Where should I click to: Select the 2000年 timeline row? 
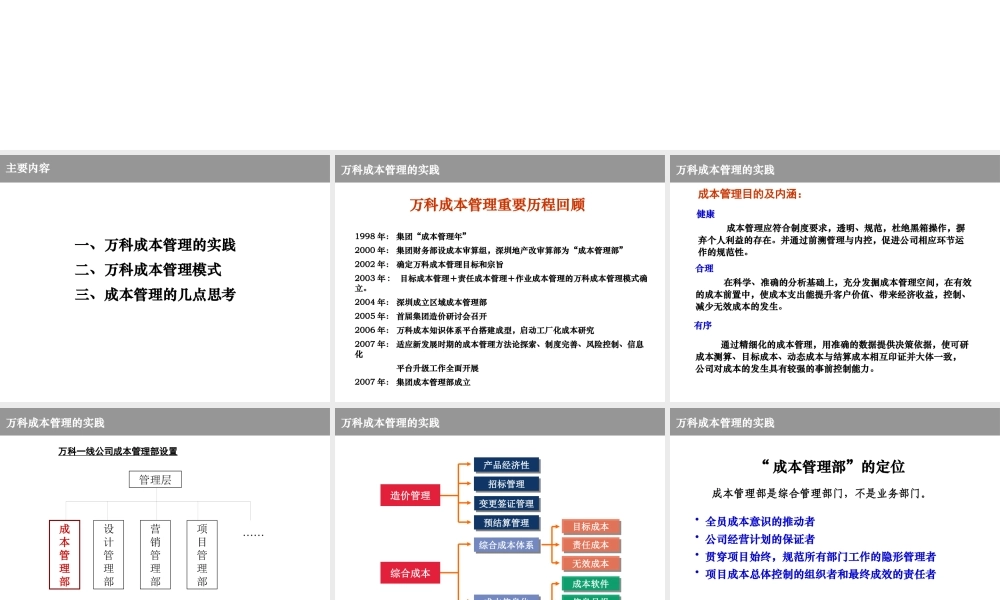(x=489, y=250)
